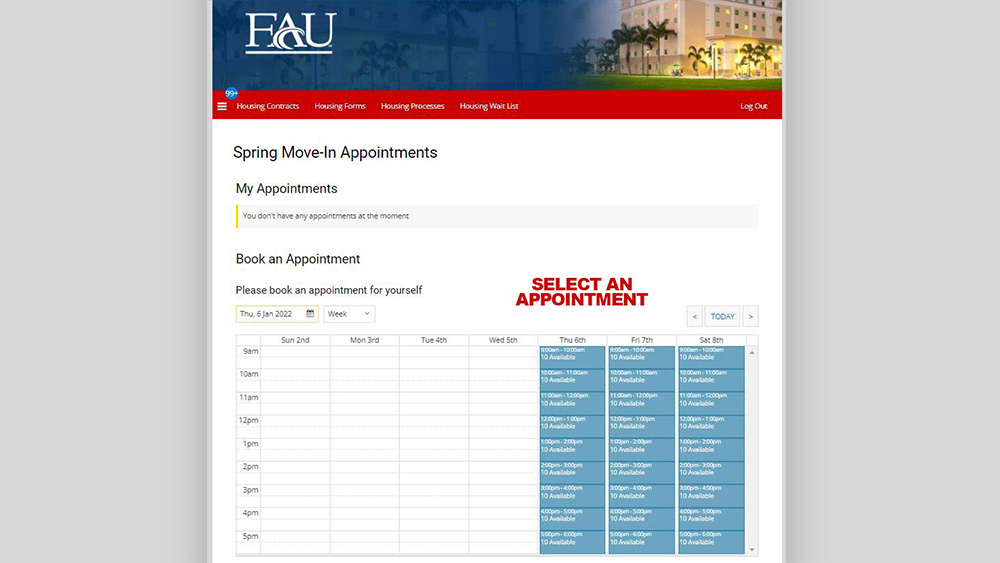Select Thursday 9:00am-10:00am appointment slot
The width and height of the screenshot is (1000, 563).
click(x=572, y=357)
